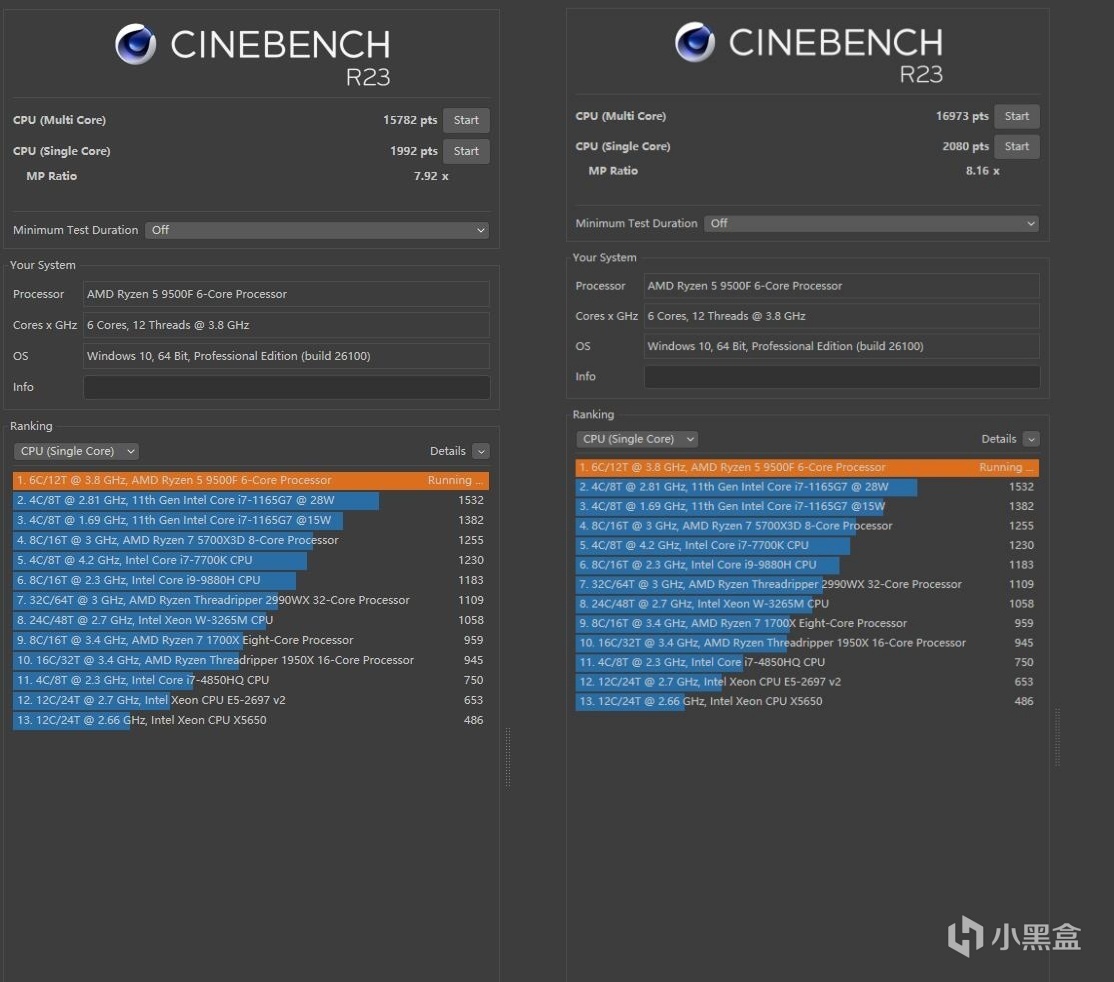Select i7-1165G7 @ 28W row, left window

pos(251,500)
